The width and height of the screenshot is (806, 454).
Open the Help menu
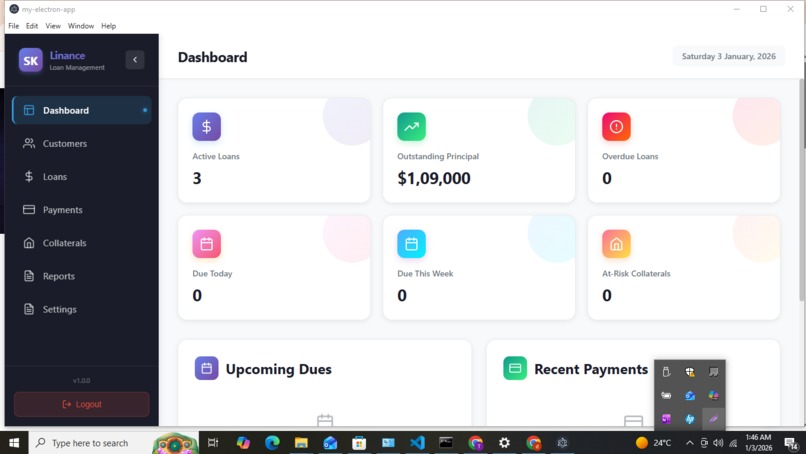pos(108,26)
